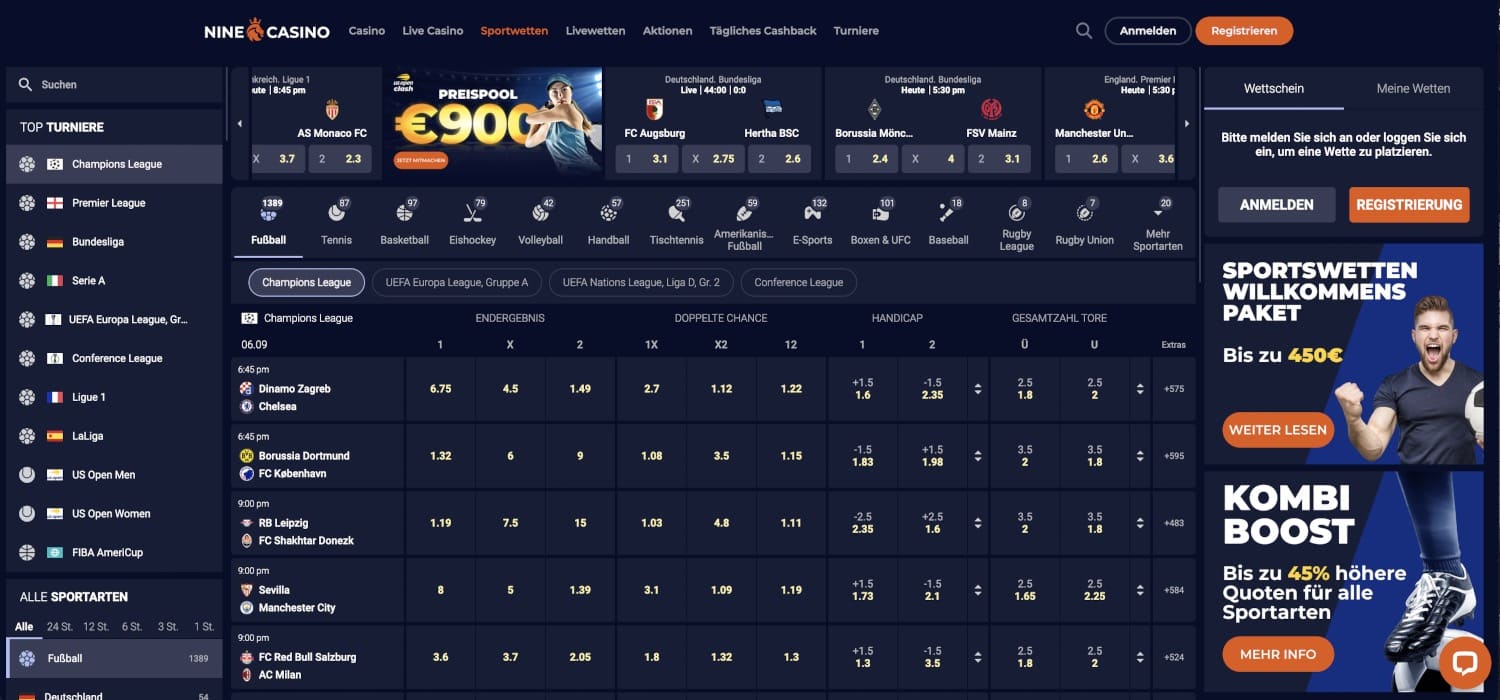Open handicap options for Borussia Dortmund match
Image resolution: width=1500 pixels, height=700 pixels.
click(978, 456)
